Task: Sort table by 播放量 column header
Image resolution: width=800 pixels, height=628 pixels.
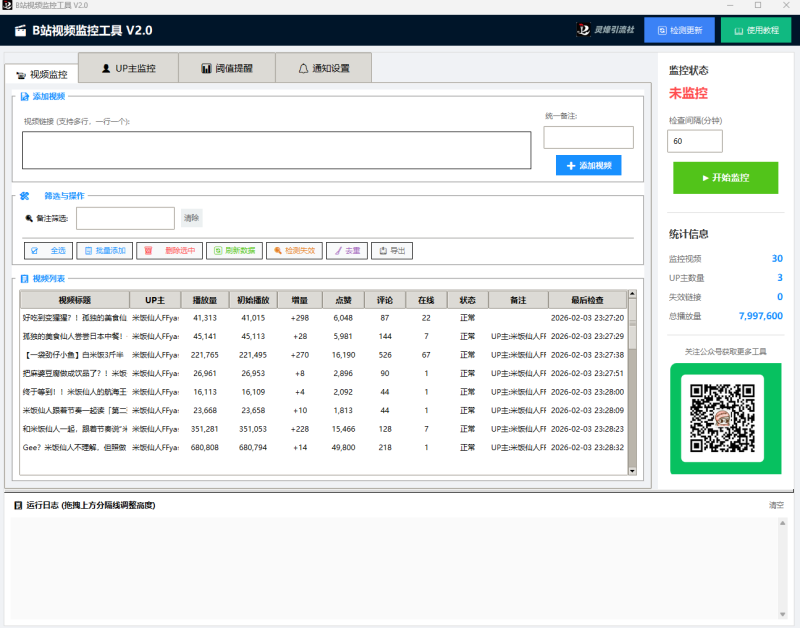Action: pyautogui.click(x=204, y=300)
